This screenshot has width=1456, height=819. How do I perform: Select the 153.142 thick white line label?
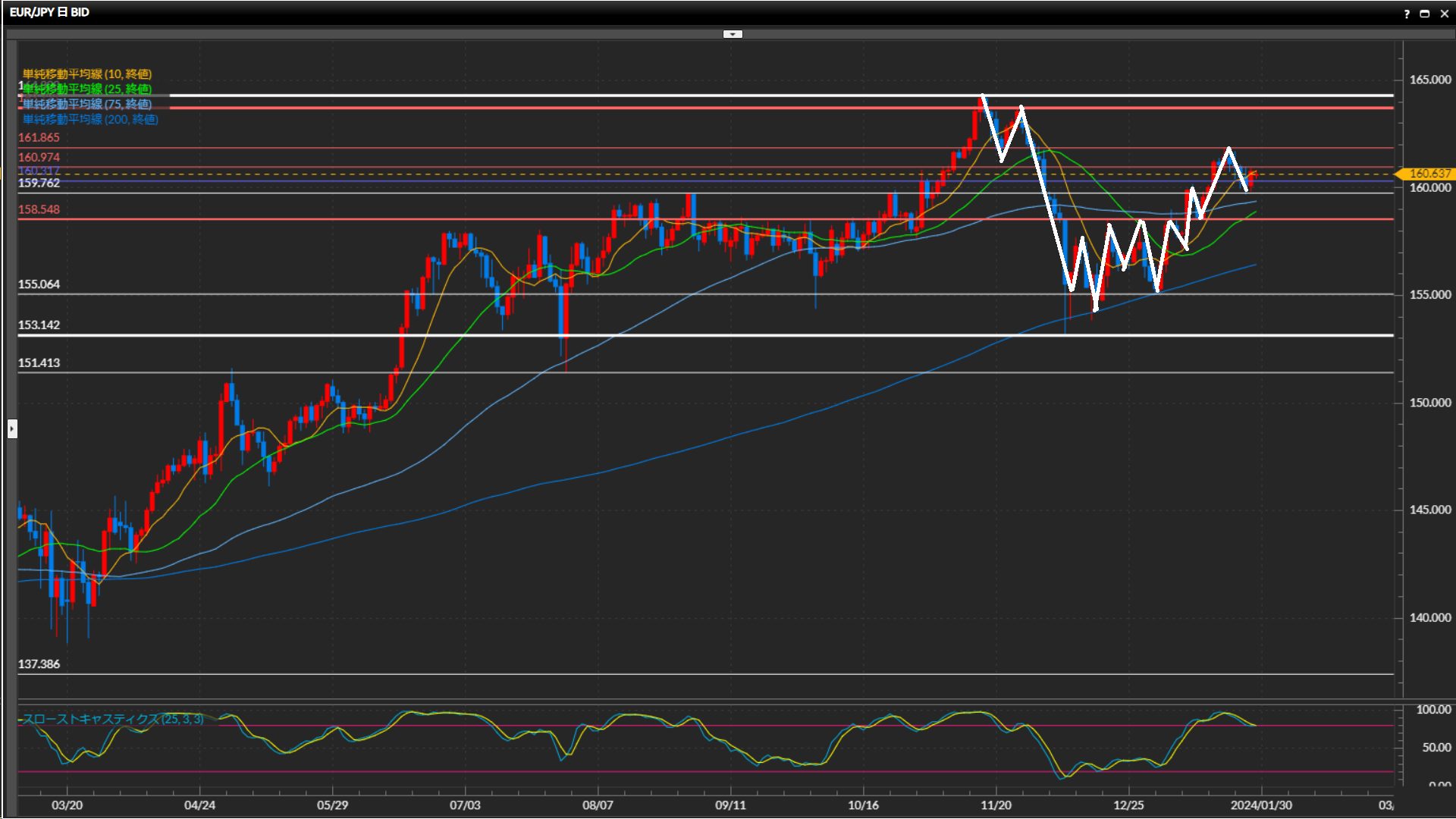39,325
